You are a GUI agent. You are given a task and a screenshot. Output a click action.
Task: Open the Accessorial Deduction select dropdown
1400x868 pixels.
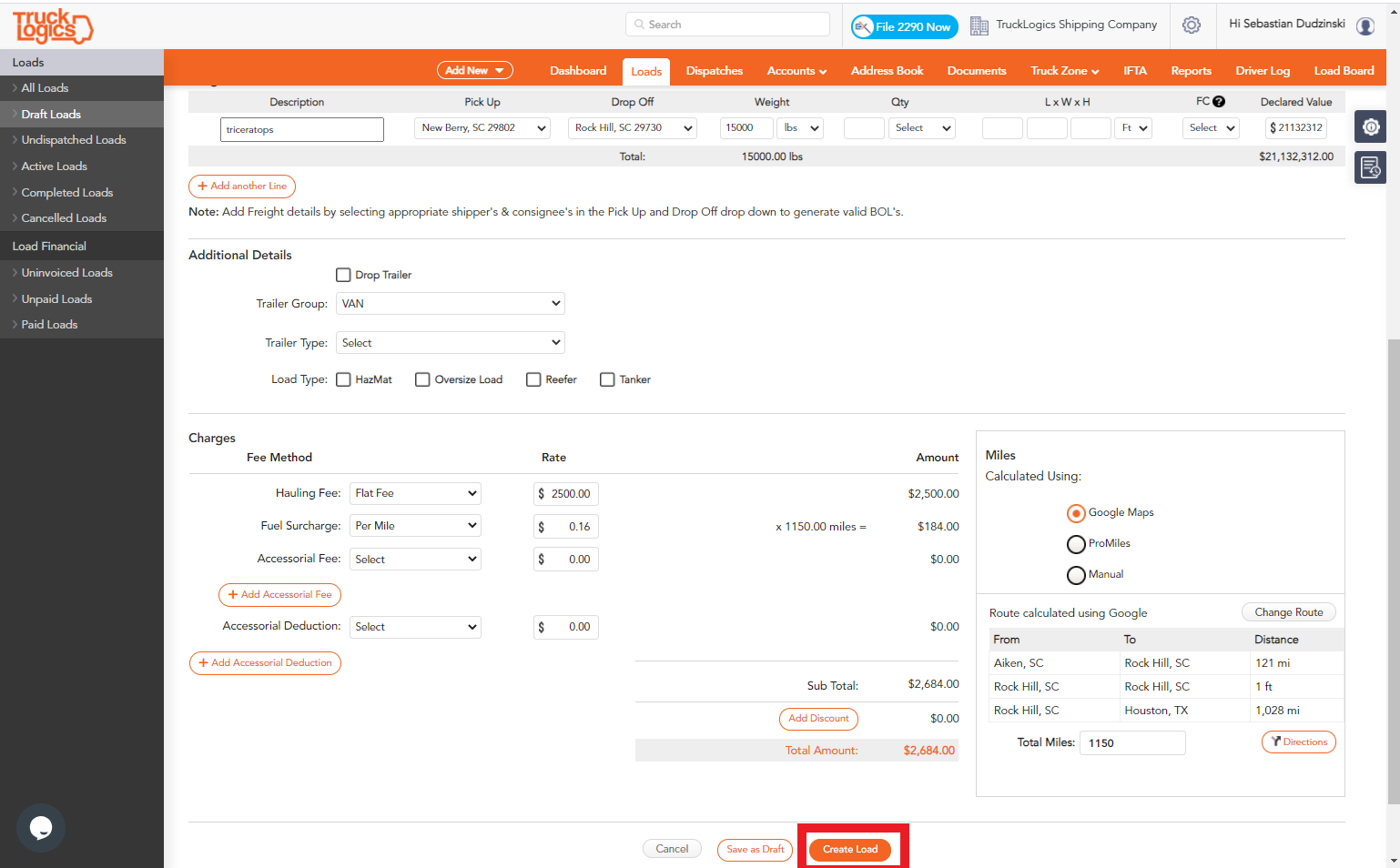(x=415, y=627)
